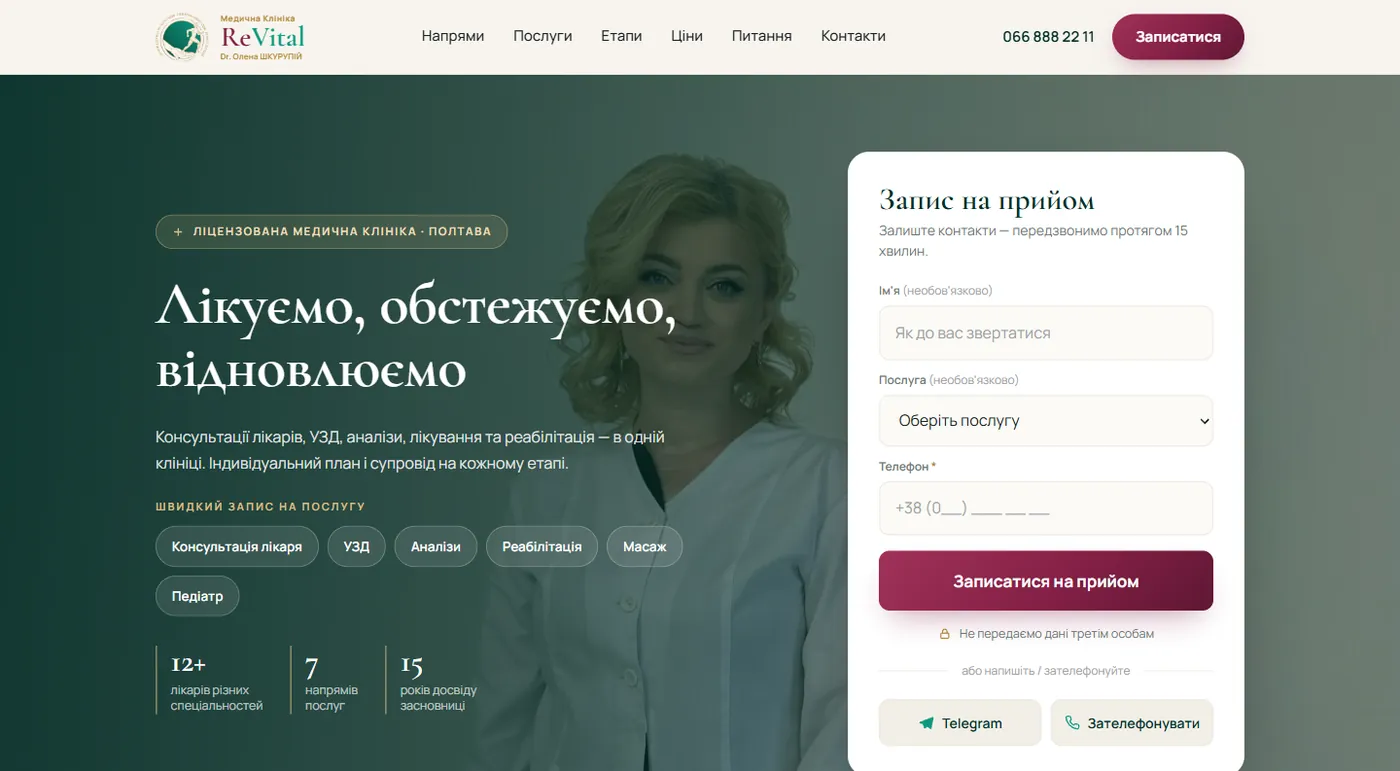
Task: Click the Не передаємо дані третім особам note
Action: 1056,634
